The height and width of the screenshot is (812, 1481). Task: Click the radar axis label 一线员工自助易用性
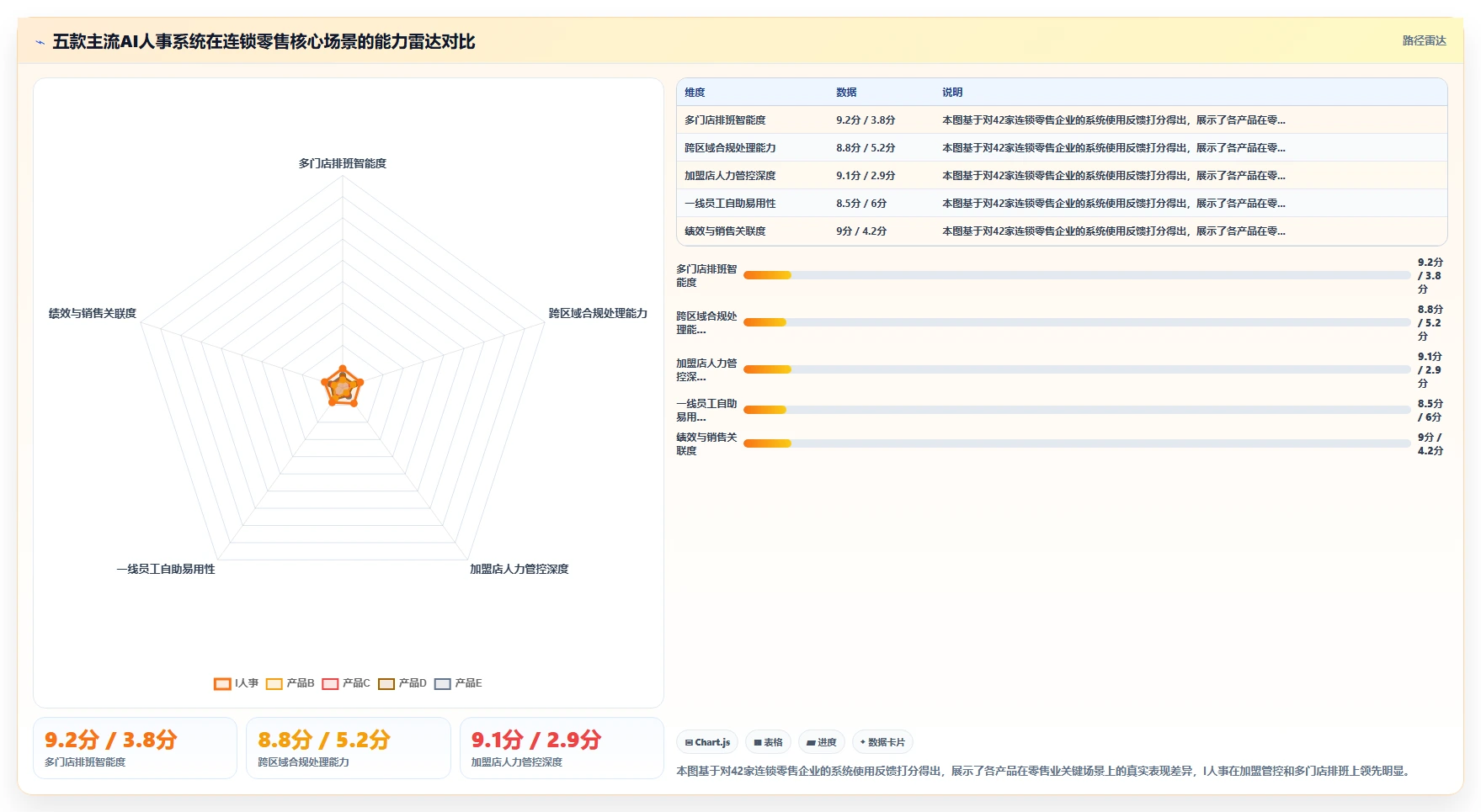(166, 569)
